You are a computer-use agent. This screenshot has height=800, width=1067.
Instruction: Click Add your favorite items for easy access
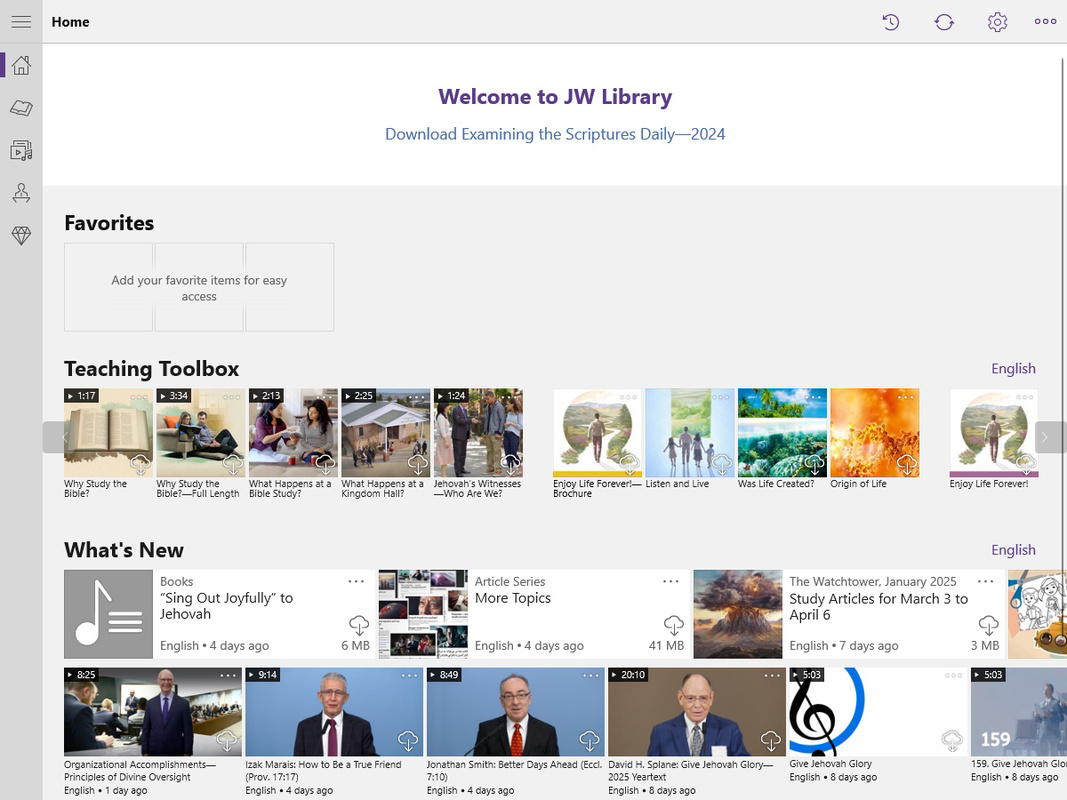coord(198,287)
